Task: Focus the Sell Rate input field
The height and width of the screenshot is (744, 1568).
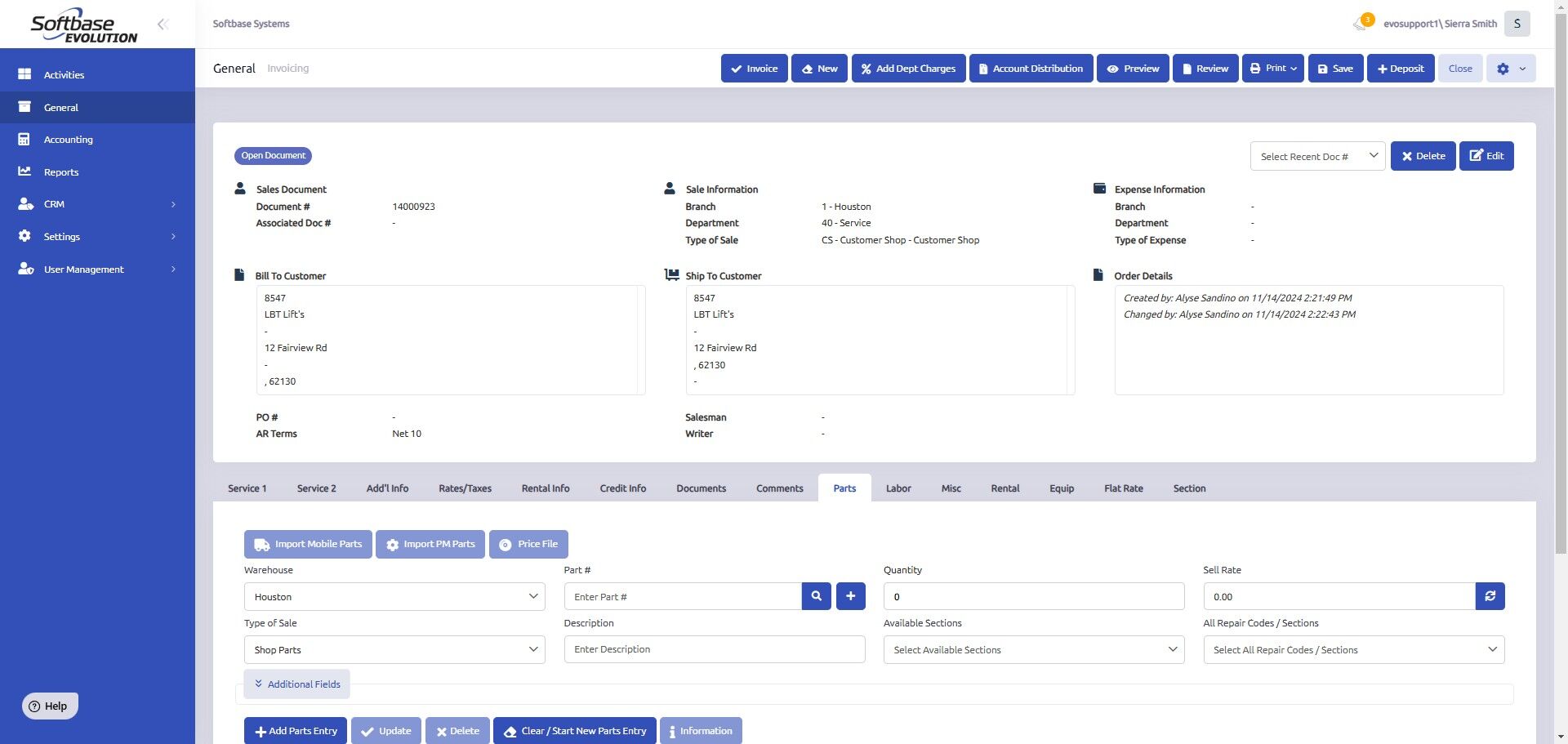Action: (x=1339, y=596)
